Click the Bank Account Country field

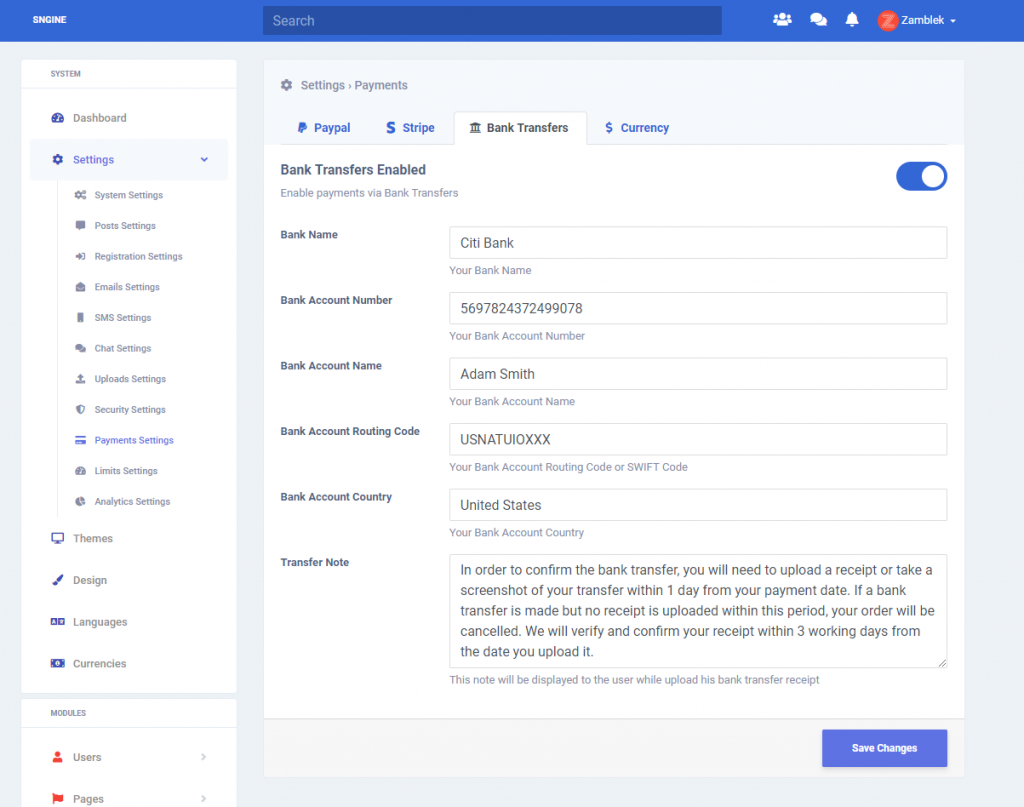point(697,505)
